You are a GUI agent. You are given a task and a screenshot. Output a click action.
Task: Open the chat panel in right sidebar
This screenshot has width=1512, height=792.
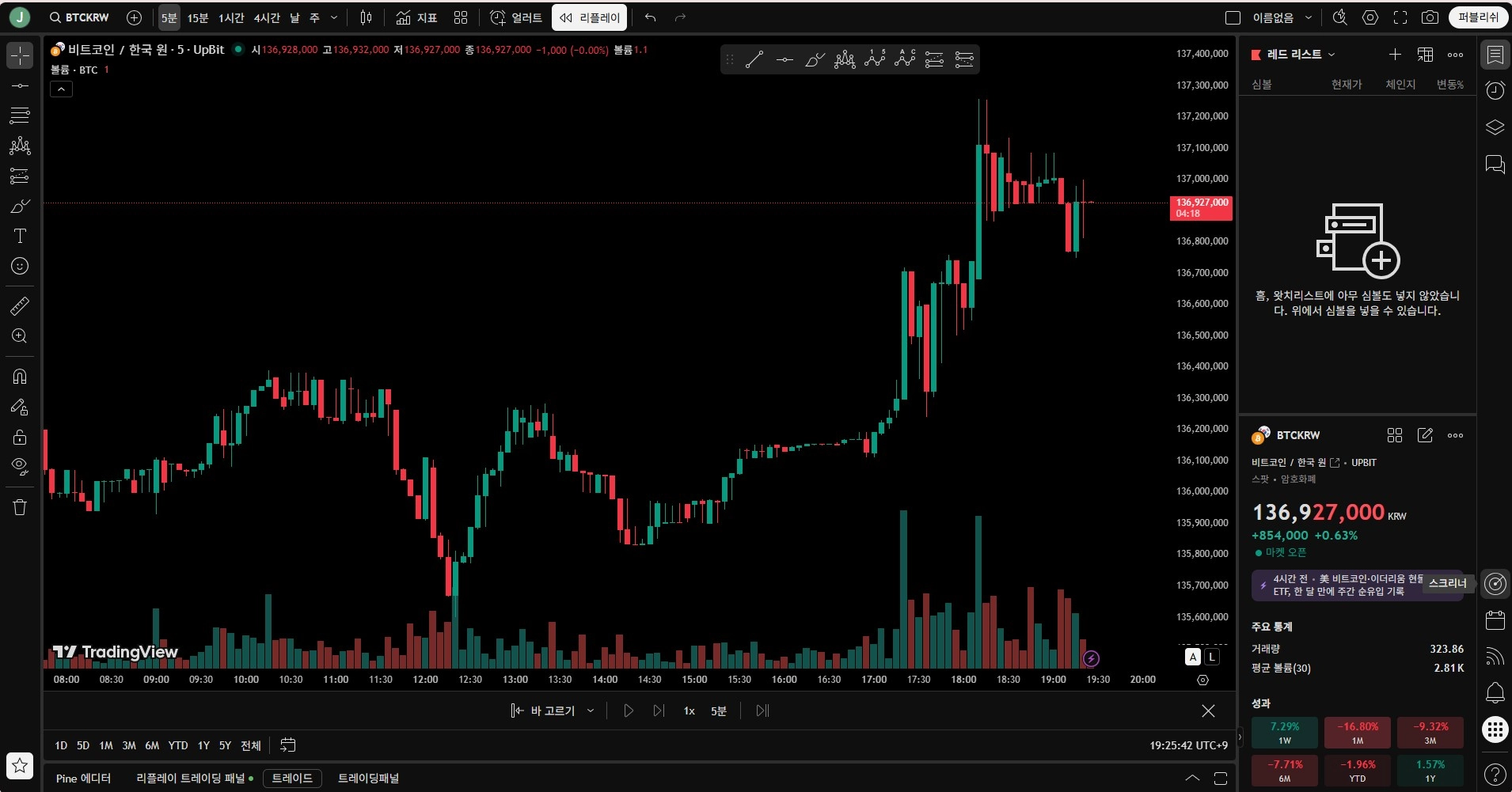click(x=1495, y=164)
